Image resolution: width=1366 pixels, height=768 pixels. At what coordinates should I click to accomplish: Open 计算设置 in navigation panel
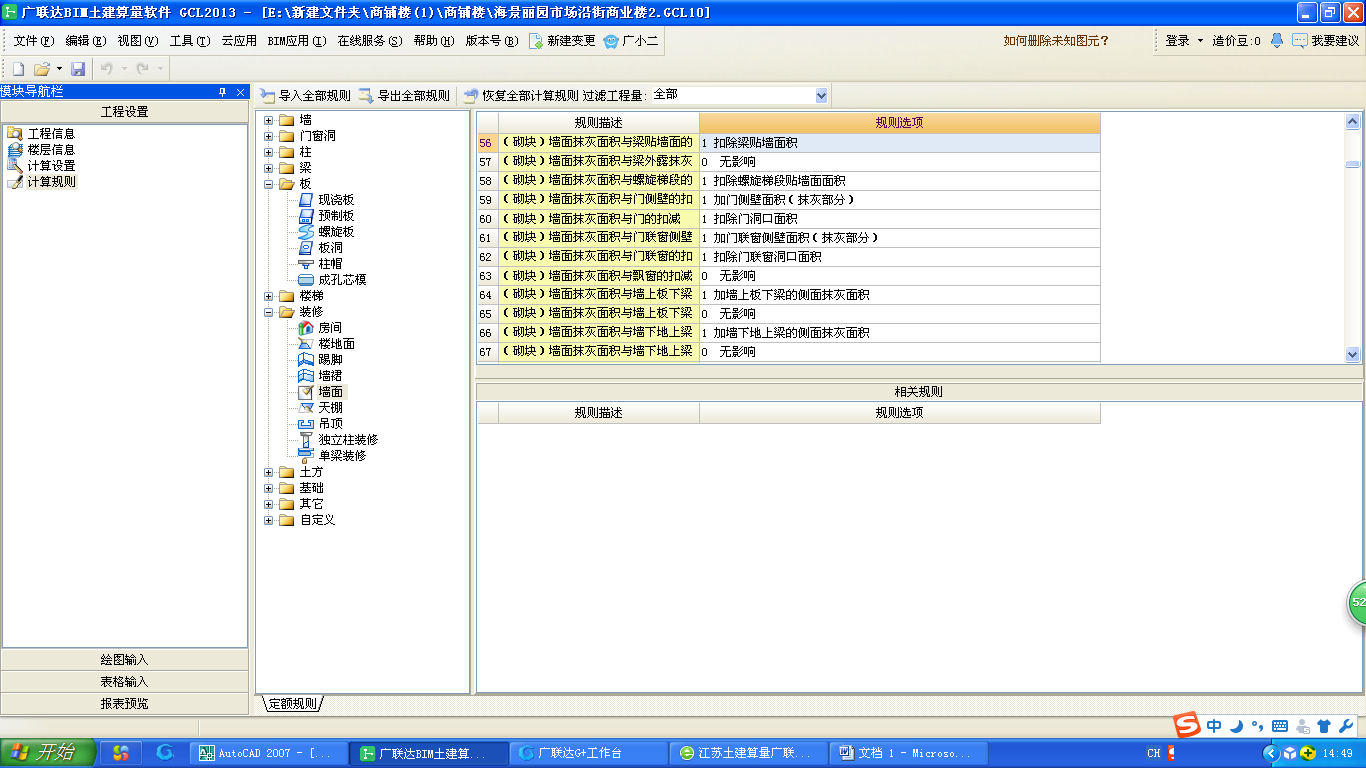click(x=51, y=166)
